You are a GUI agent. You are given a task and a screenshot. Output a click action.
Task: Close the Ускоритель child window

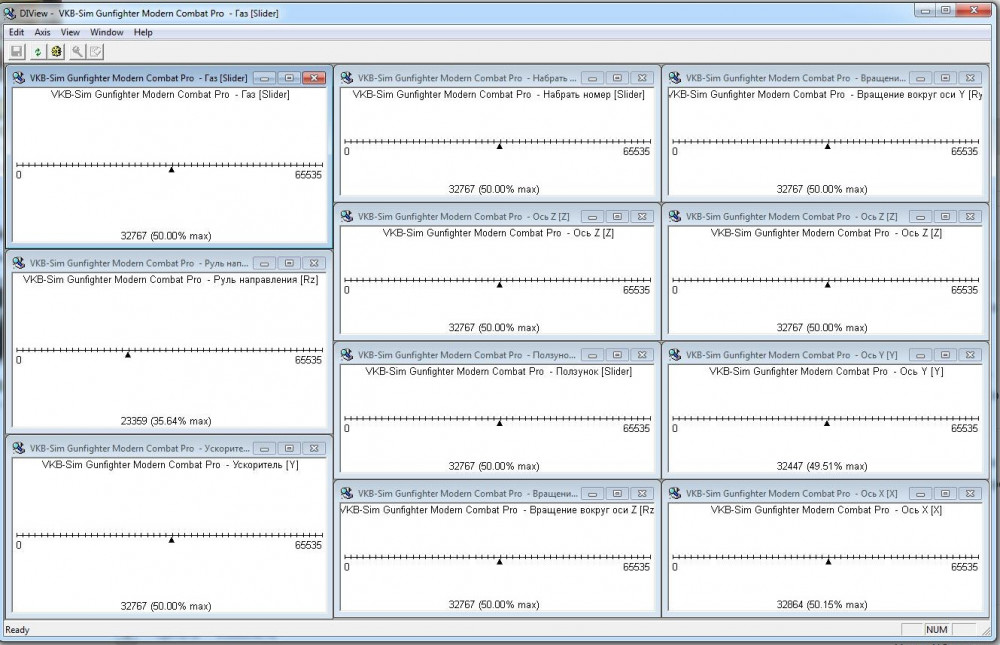tap(314, 449)
